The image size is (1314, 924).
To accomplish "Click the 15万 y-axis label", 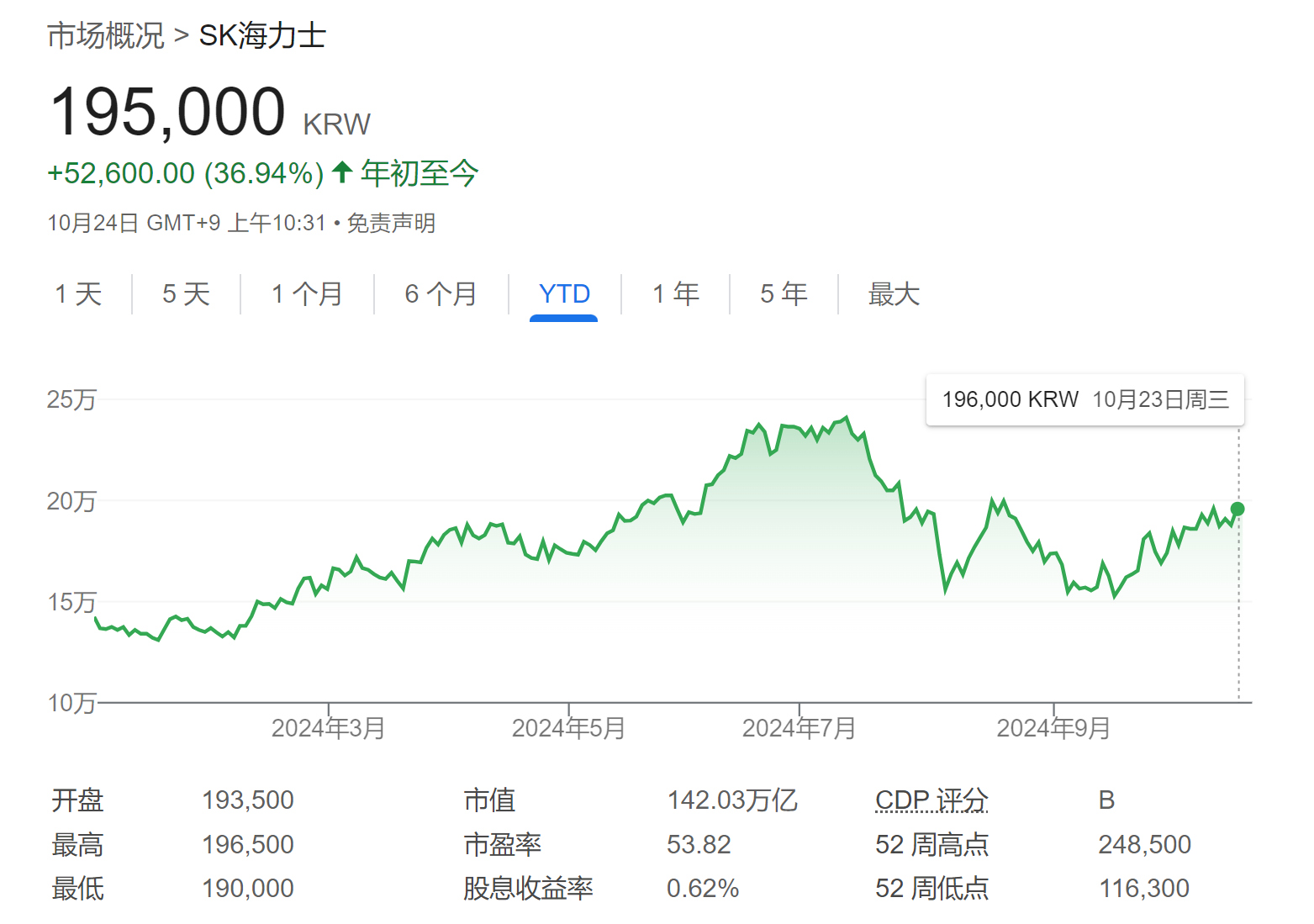I will 71,602.
